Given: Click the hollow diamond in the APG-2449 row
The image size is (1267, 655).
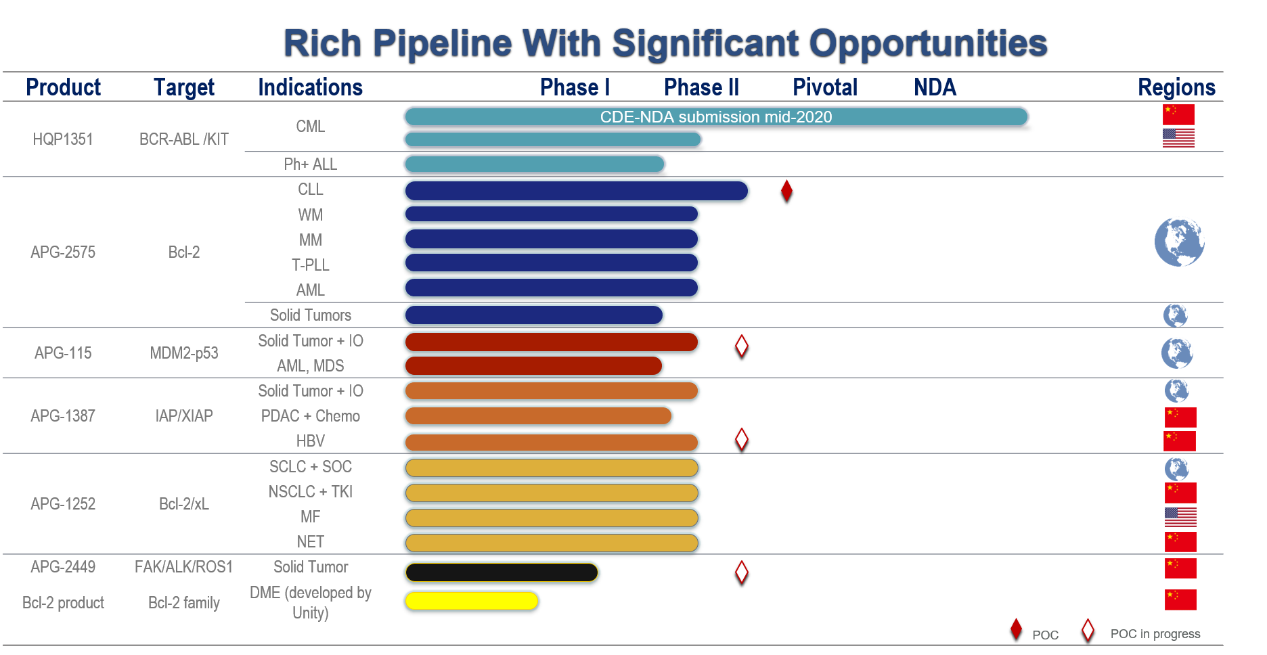Looking at the screenshot, I should point(742,572).
